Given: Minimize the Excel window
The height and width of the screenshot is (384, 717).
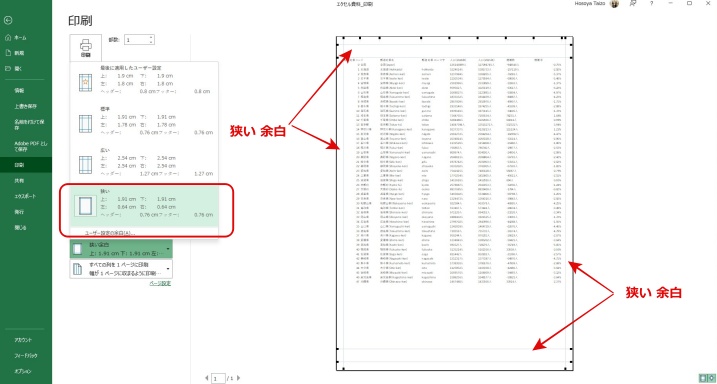Looking at the screenshot, I should [x=670, y=3].
